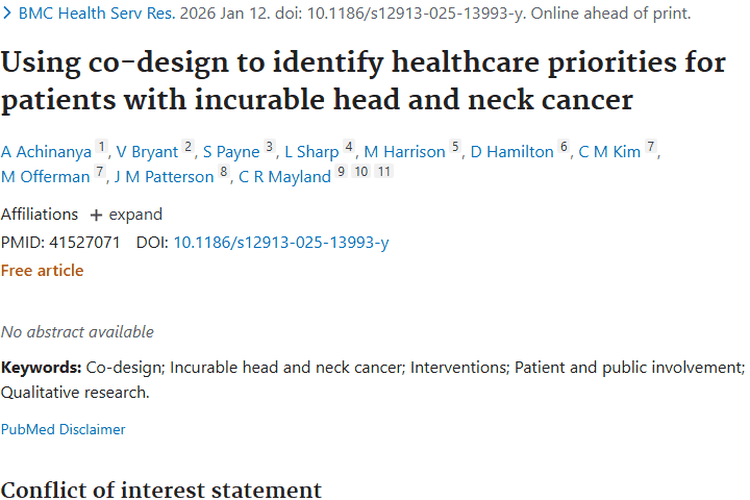Open author D Hamilton link

coord(512,152)
